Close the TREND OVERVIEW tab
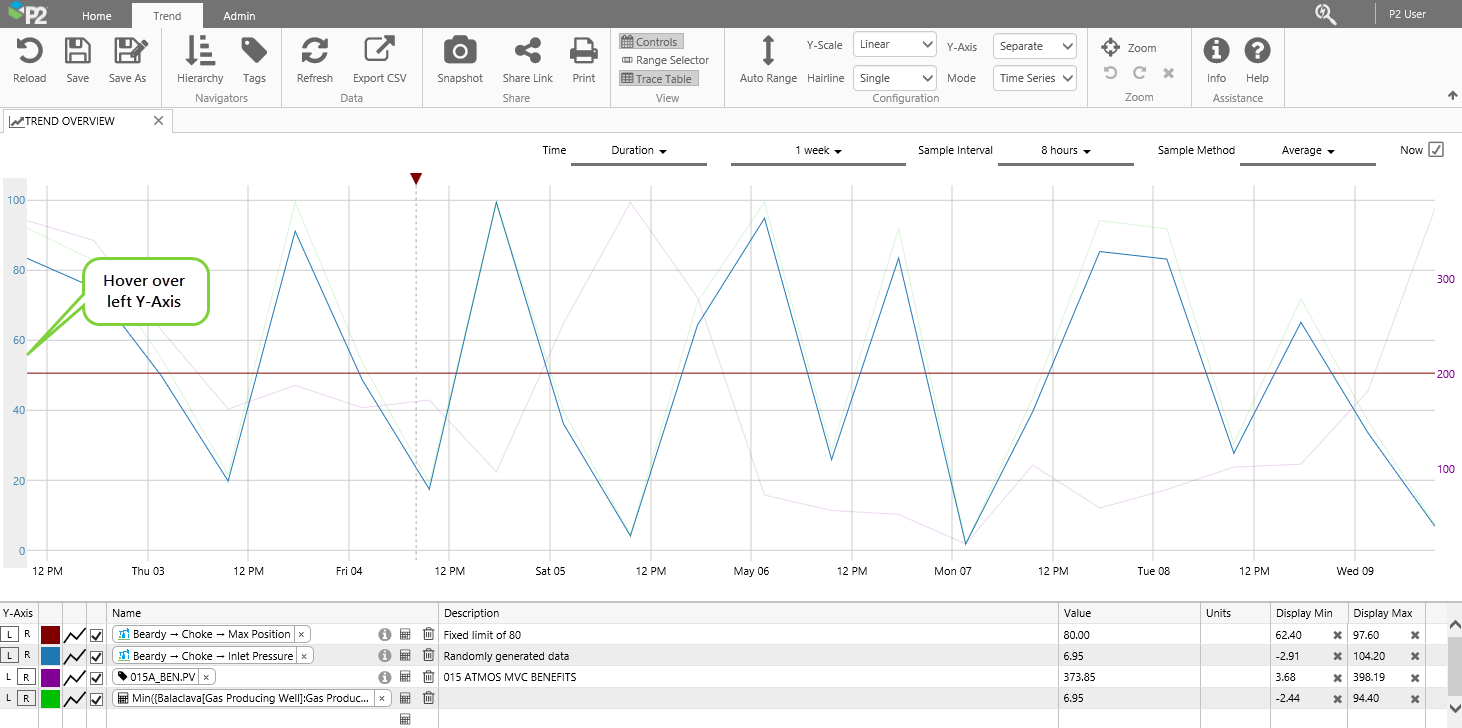The height and width of the screenshot is (728, 1462). [x=158, y=121]
